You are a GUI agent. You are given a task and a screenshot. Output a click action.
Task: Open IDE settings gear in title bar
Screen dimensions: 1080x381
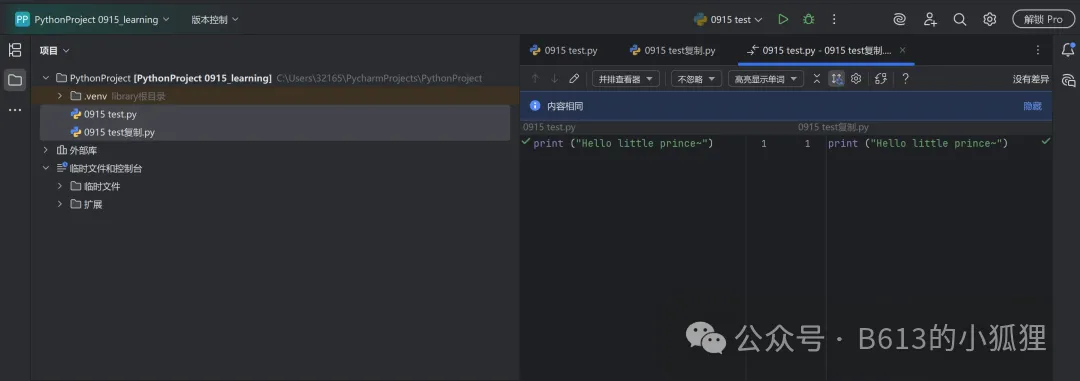pyautogui.click(x=990, y=19)
